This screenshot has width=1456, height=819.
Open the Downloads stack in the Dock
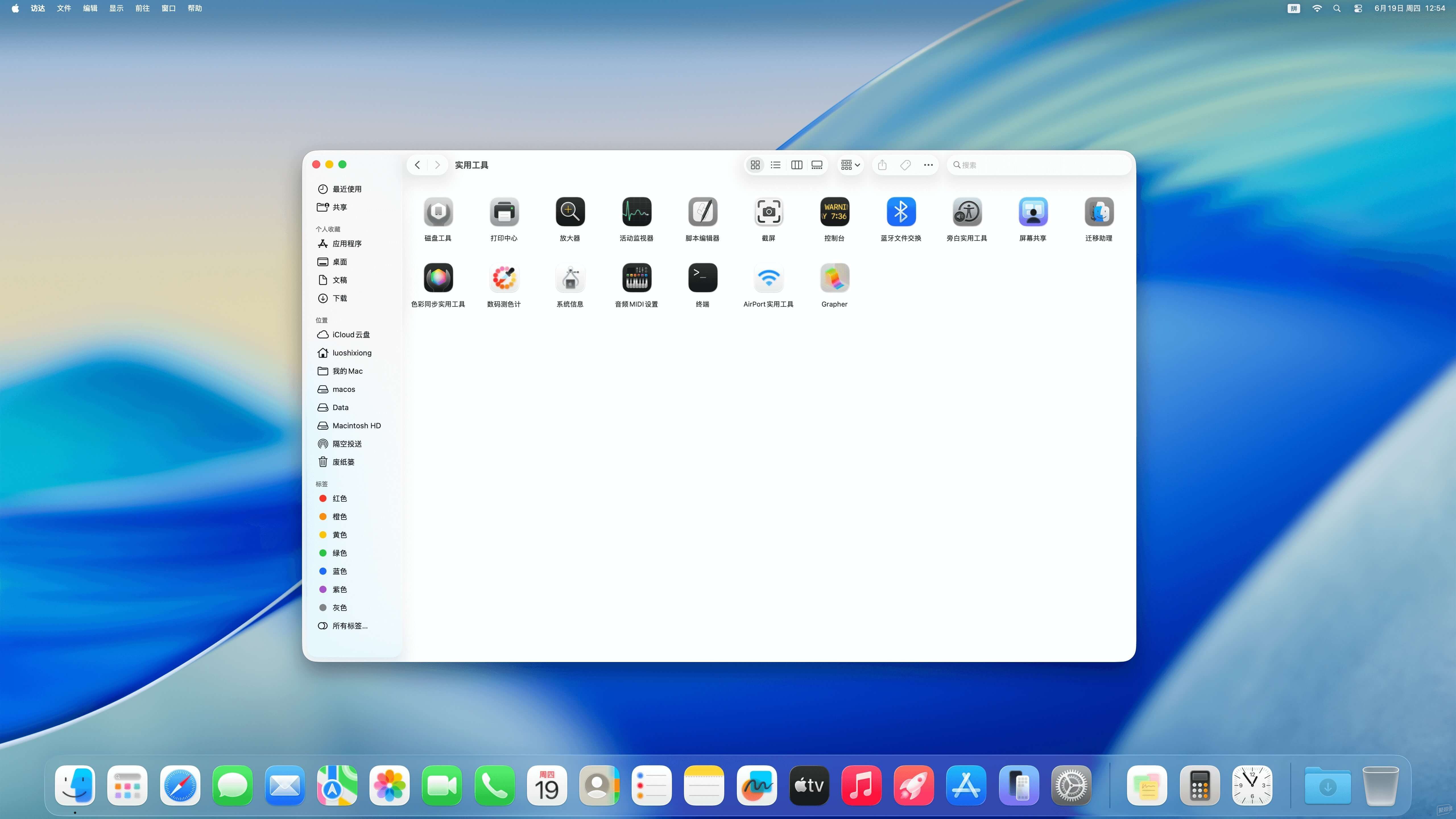pyautogui.click(x=1327, y=786)
